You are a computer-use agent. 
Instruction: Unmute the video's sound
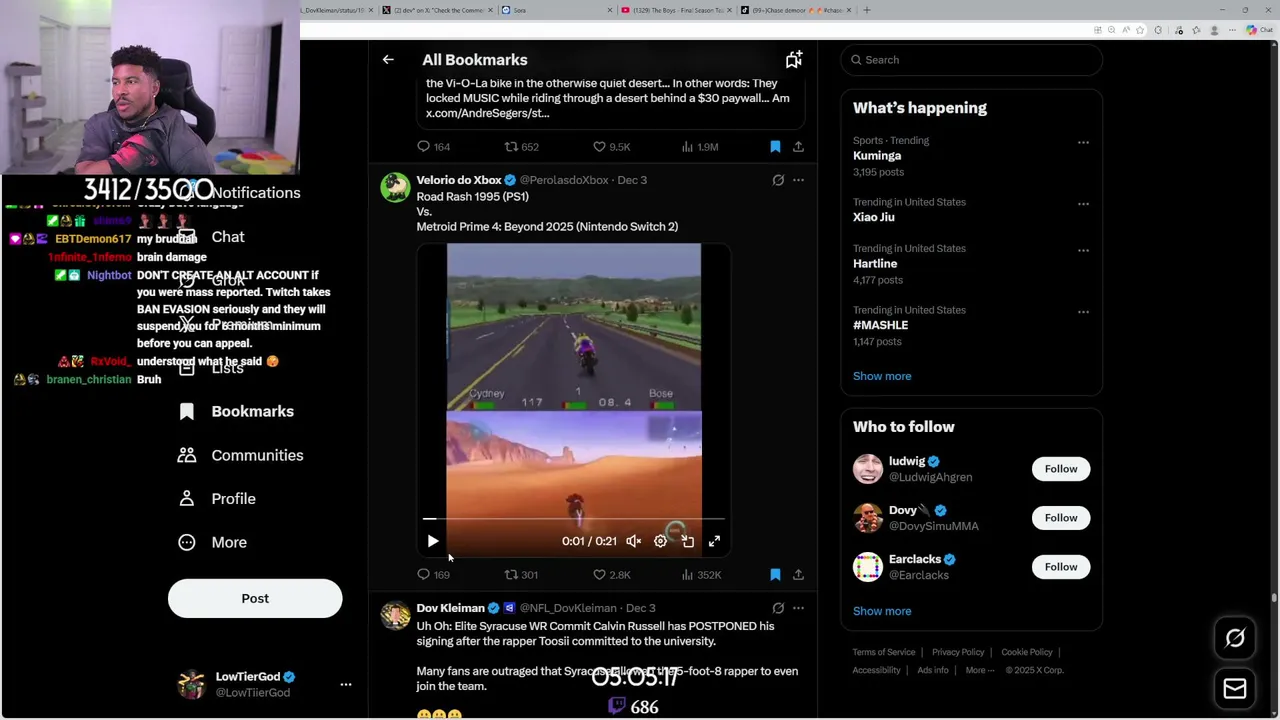[633, 541]
